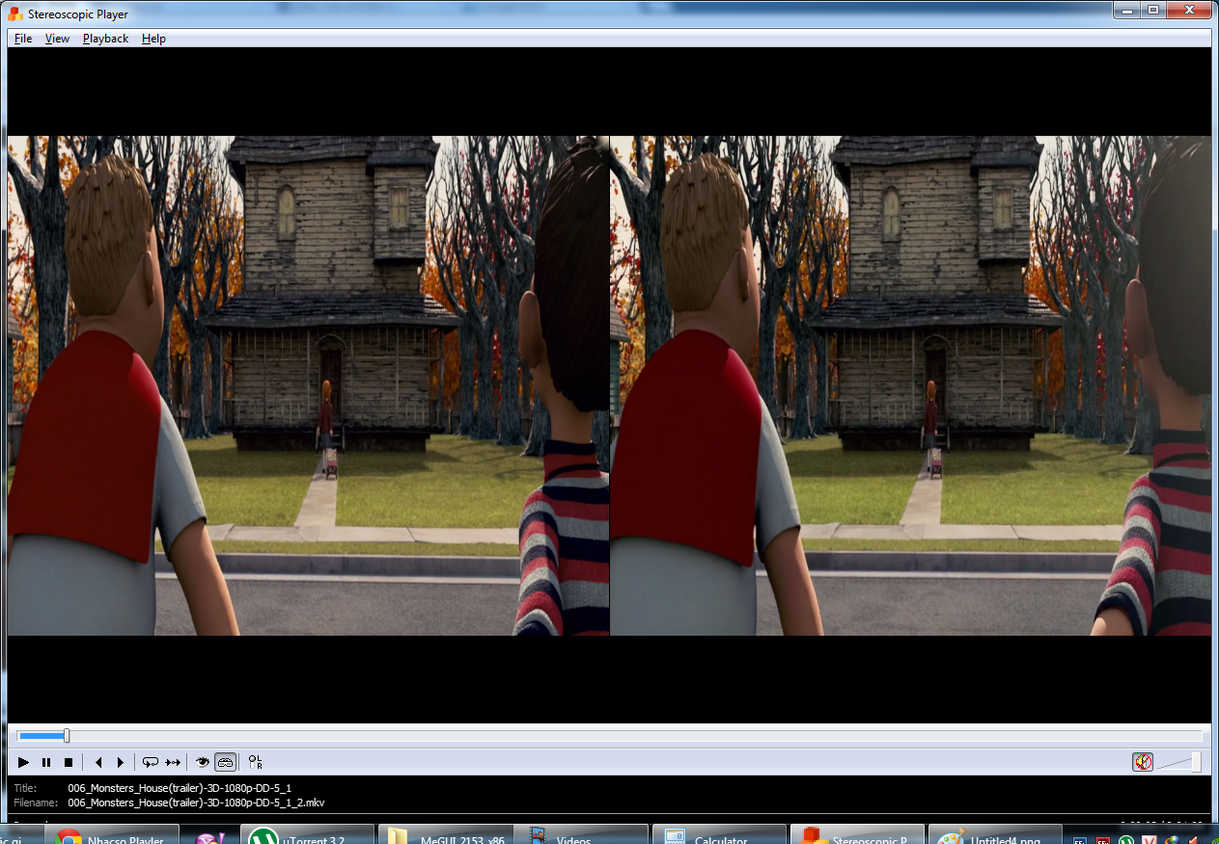Switch to Videos taskbar item
The image size is (1219, 844).
[x=580, y=835]
